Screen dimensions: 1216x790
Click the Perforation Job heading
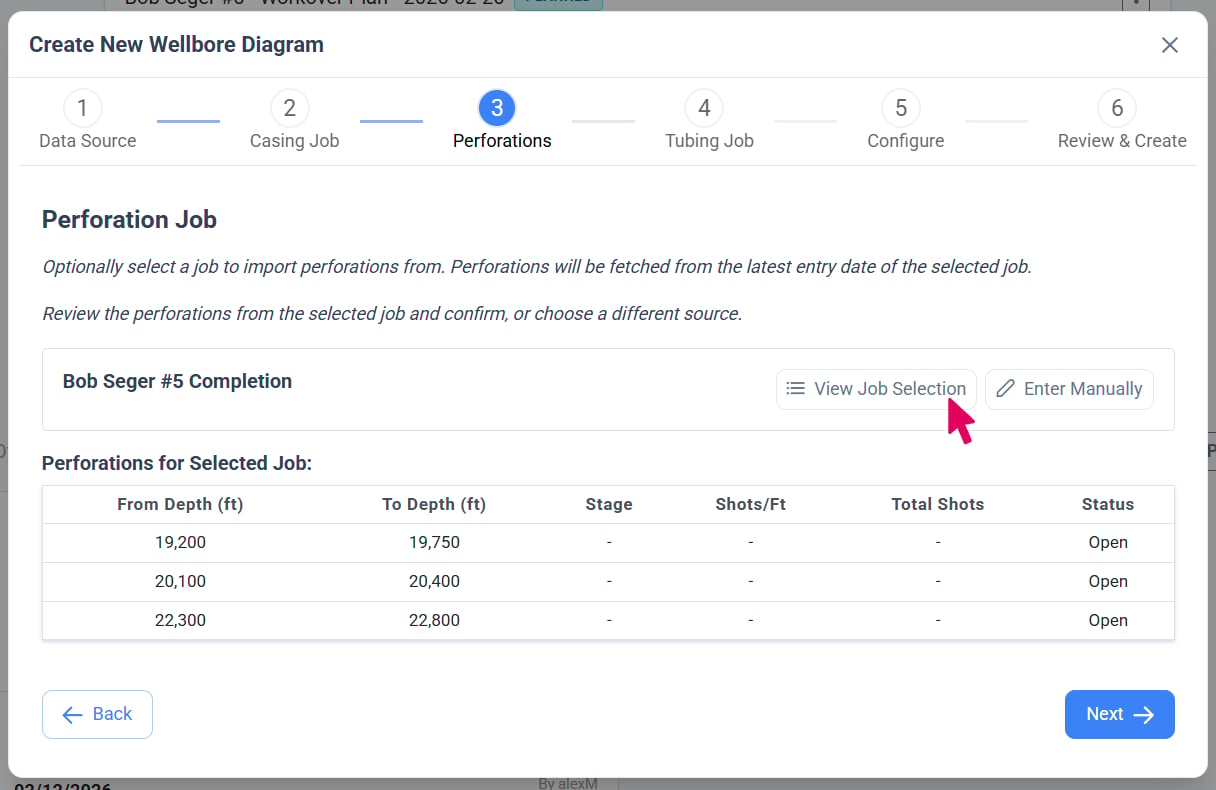[129, 220]
